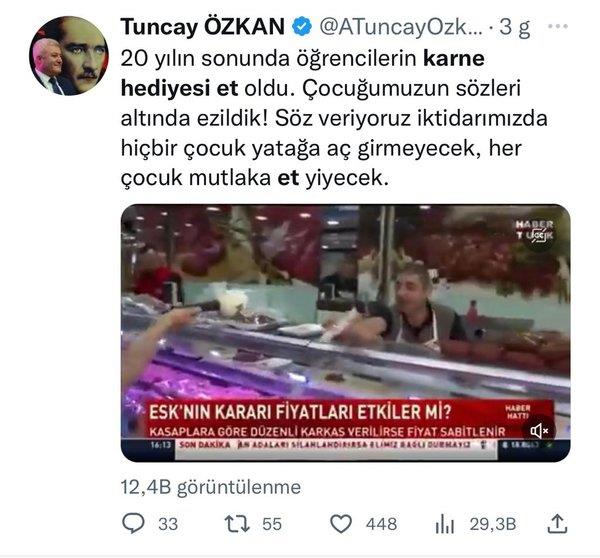
Task: Click the share upload icon
Action: [x=557, y=524]
